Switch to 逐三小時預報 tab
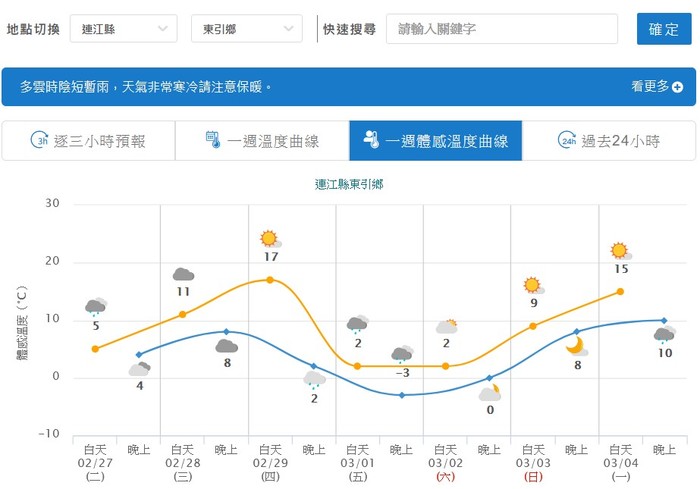 [88, 141]
